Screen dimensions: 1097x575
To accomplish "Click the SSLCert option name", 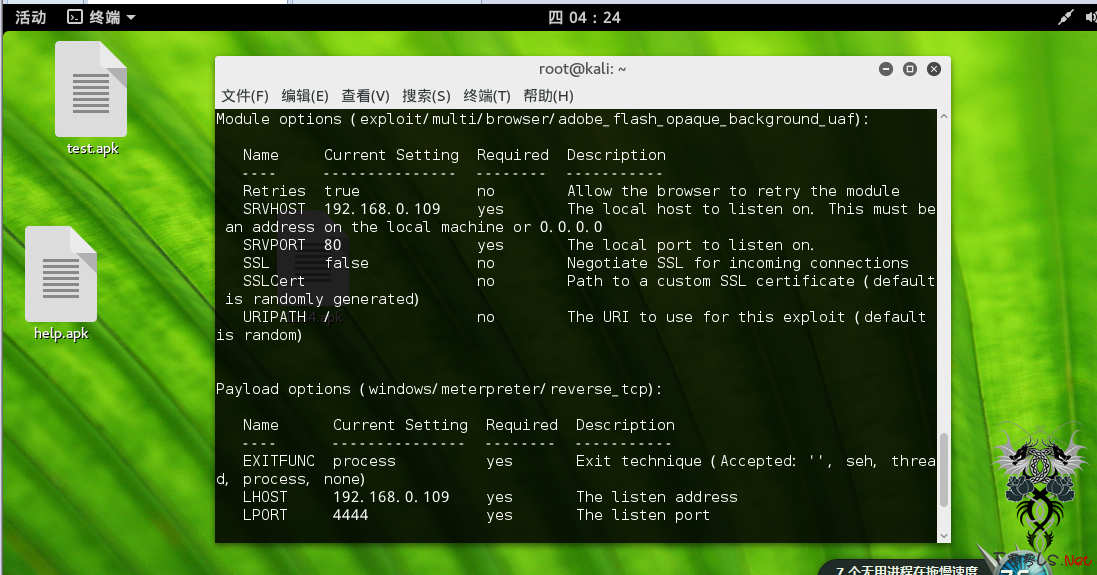I will tap(274, 281).
